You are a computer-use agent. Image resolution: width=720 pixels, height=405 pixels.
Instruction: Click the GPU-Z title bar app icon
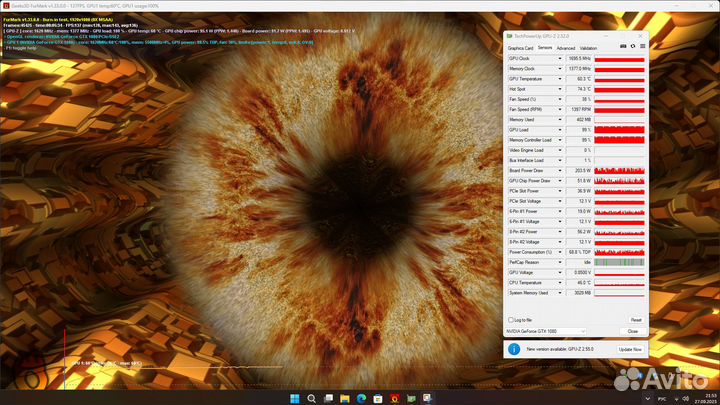click(510, 36)
